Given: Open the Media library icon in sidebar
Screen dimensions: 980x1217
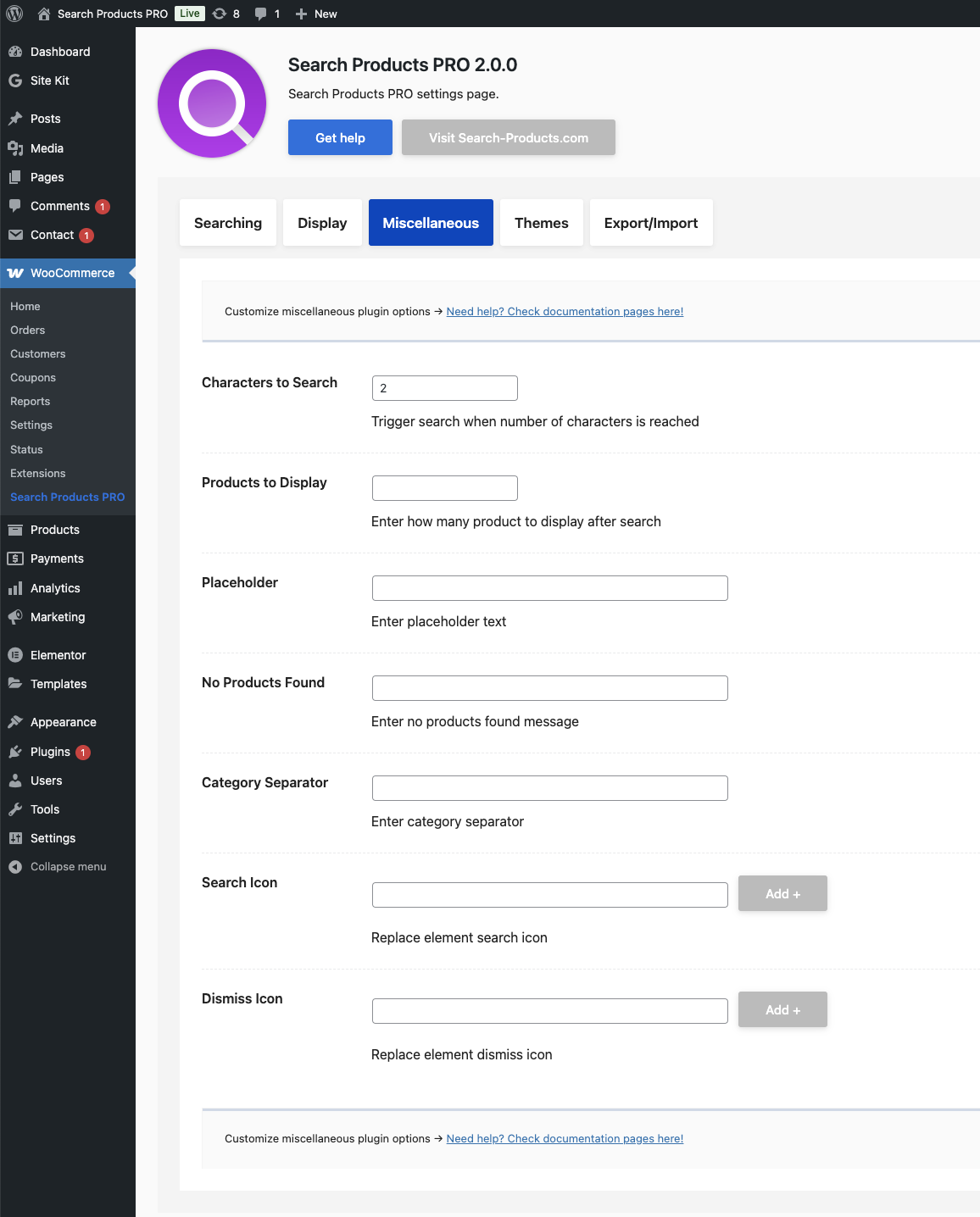Looking at the screenshot, I should point(15,148).
